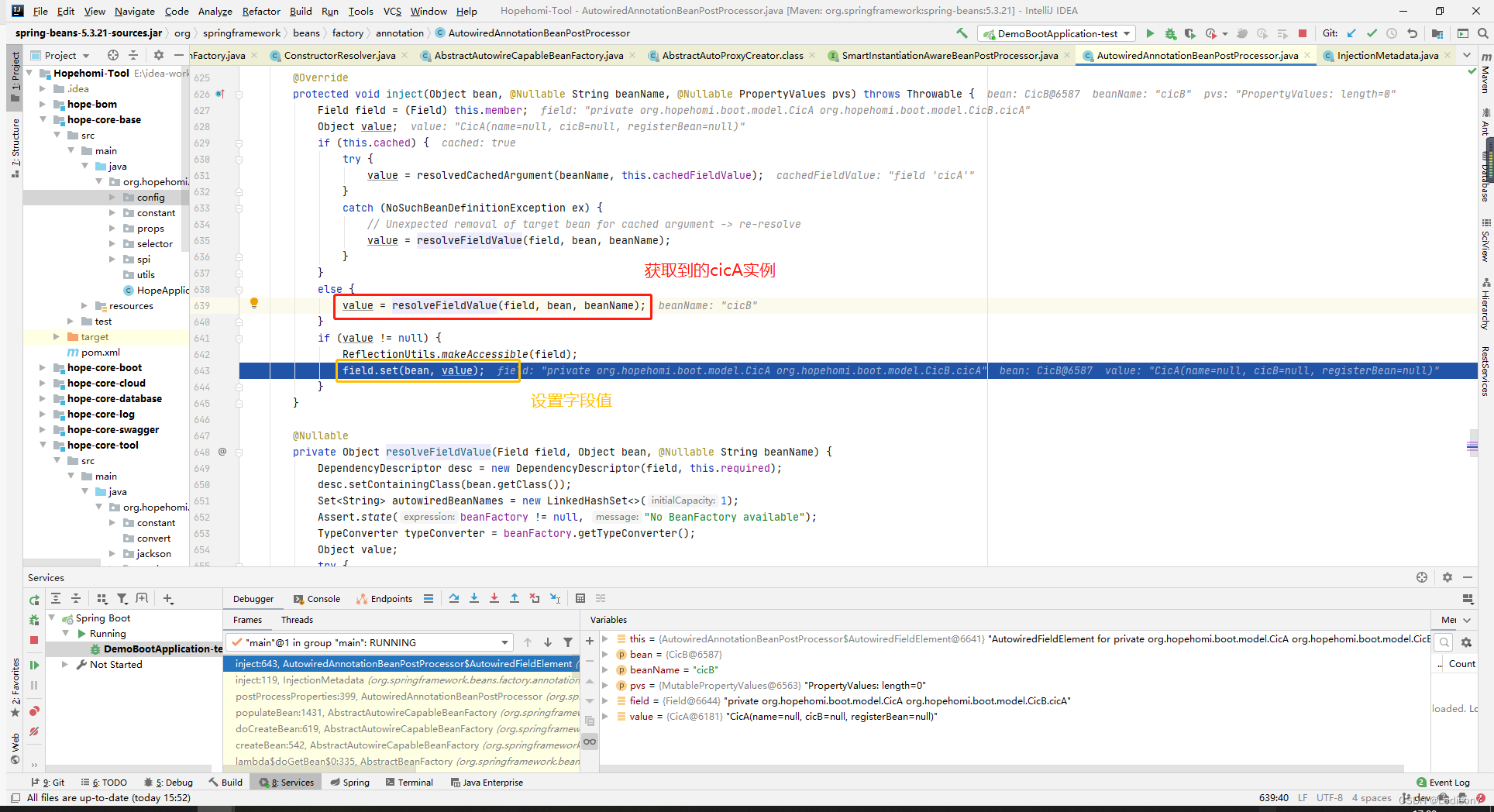Open Terminal tool window button

pos(409,782)
